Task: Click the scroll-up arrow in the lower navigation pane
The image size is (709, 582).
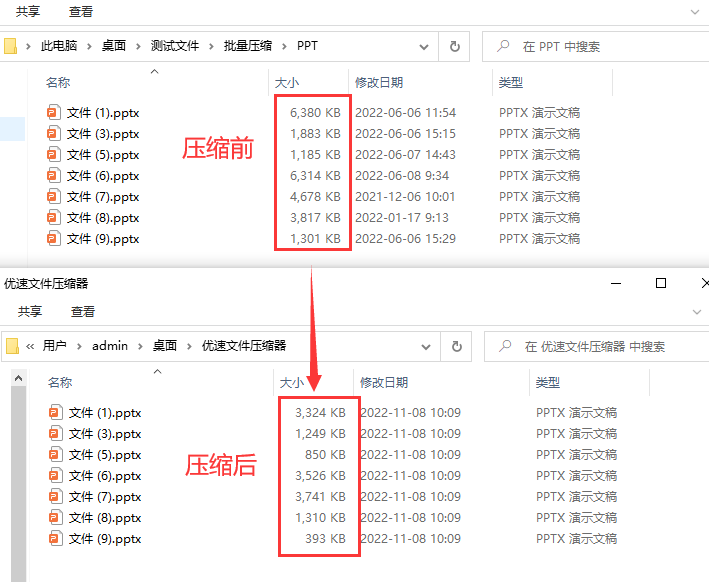Action: 19,378
